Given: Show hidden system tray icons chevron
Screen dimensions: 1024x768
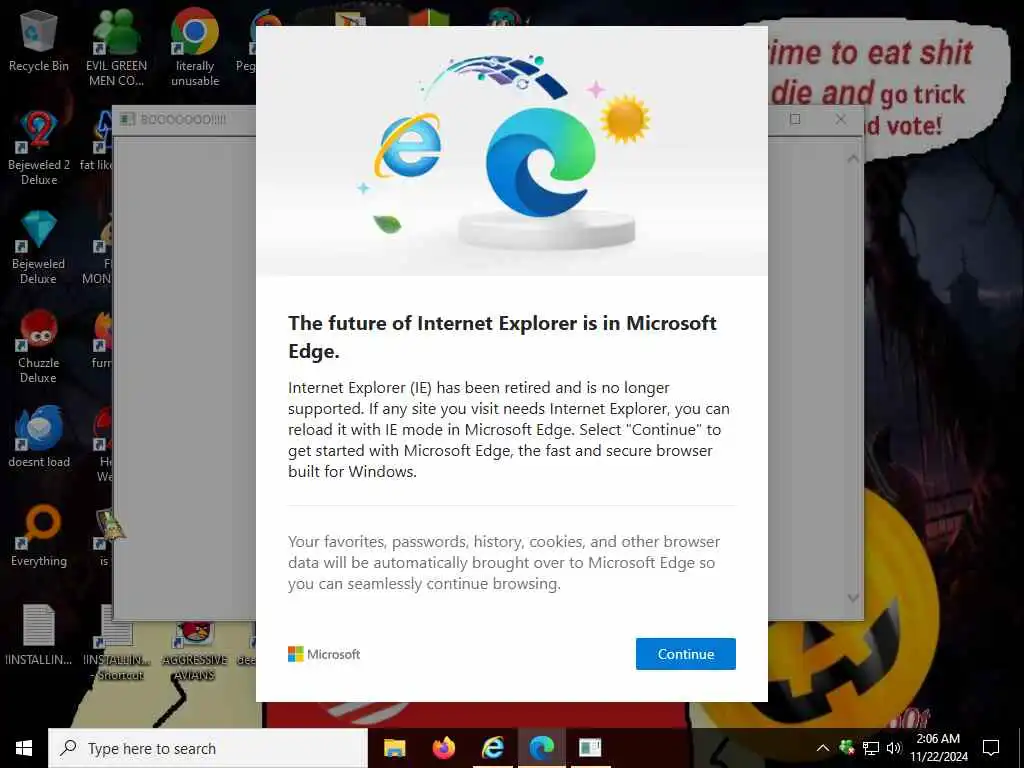Looking at the screenshot, I should pos(823,748).
